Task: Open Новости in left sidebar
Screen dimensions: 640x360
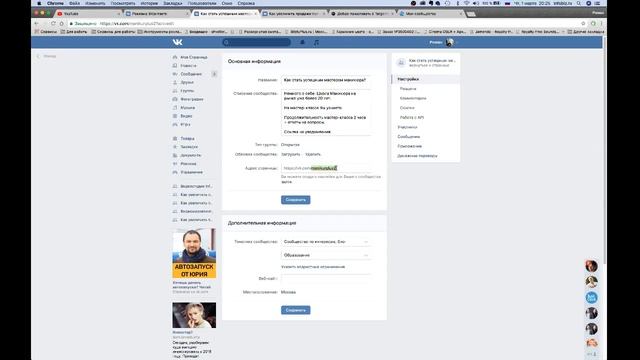Action: (188, 66)
